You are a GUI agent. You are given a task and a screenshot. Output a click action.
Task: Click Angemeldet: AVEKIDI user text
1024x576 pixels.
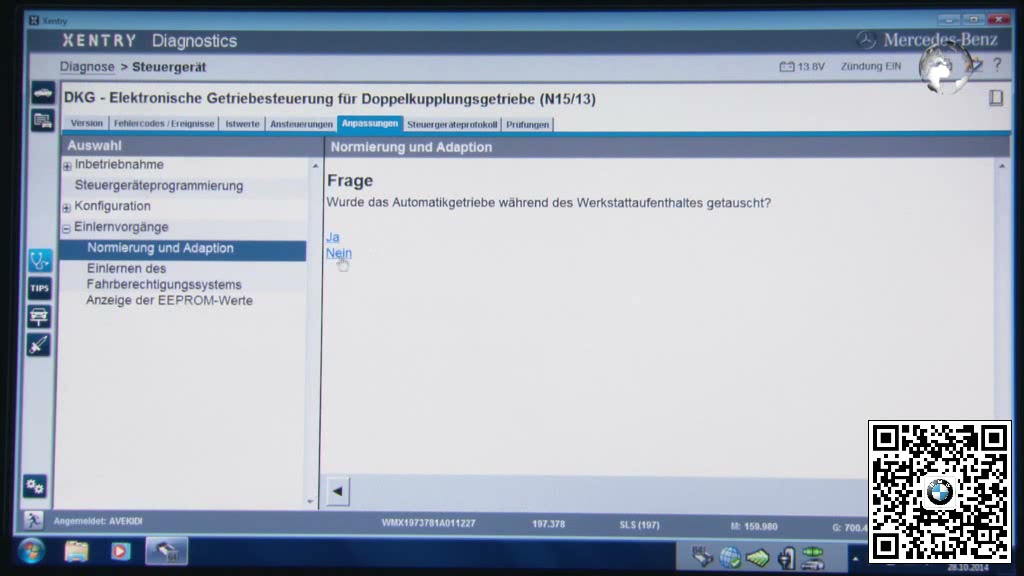98,521
